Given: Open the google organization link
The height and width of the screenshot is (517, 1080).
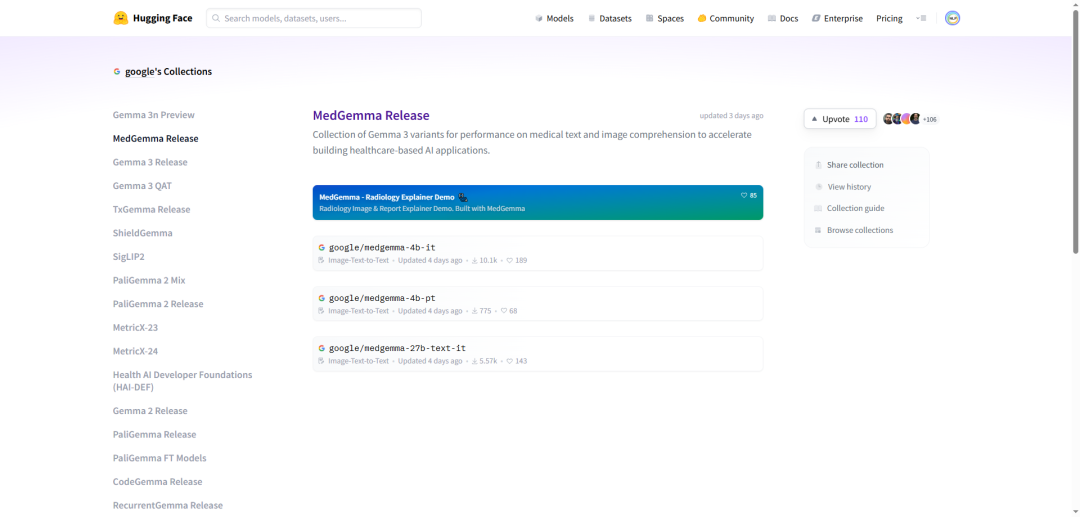Looking at the screenshot, I should [140, 72].
